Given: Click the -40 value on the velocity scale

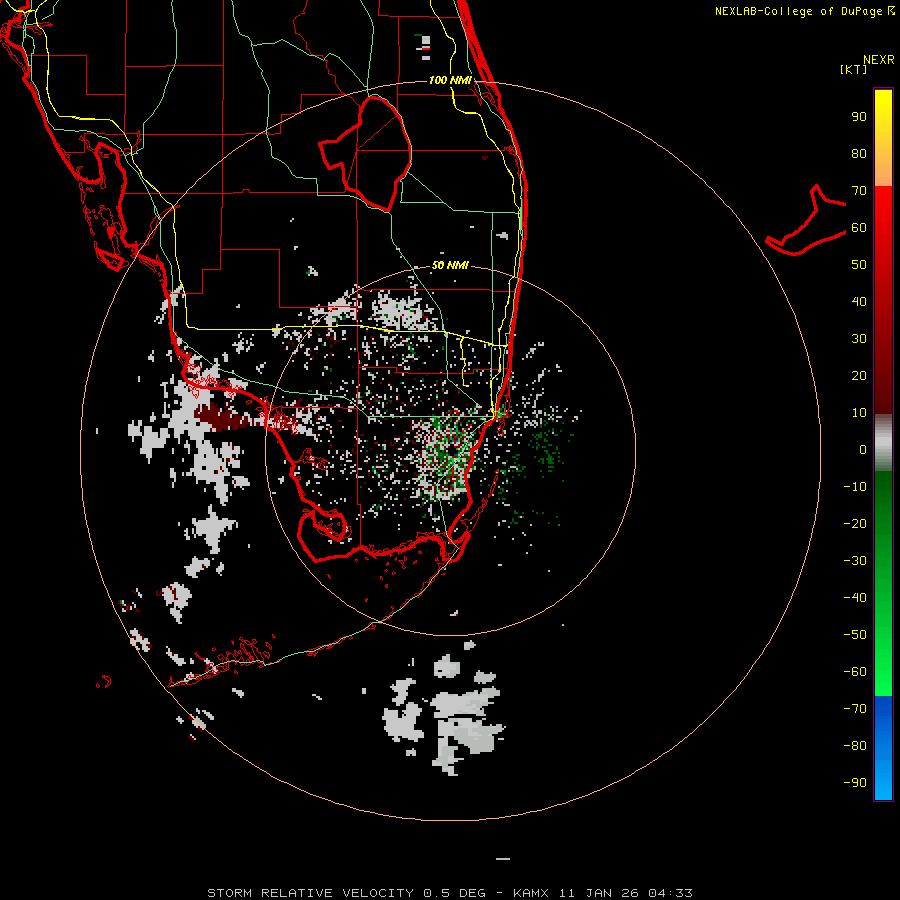Looking at the screenshot, I should pyautogui.click(x=855, y=598).
